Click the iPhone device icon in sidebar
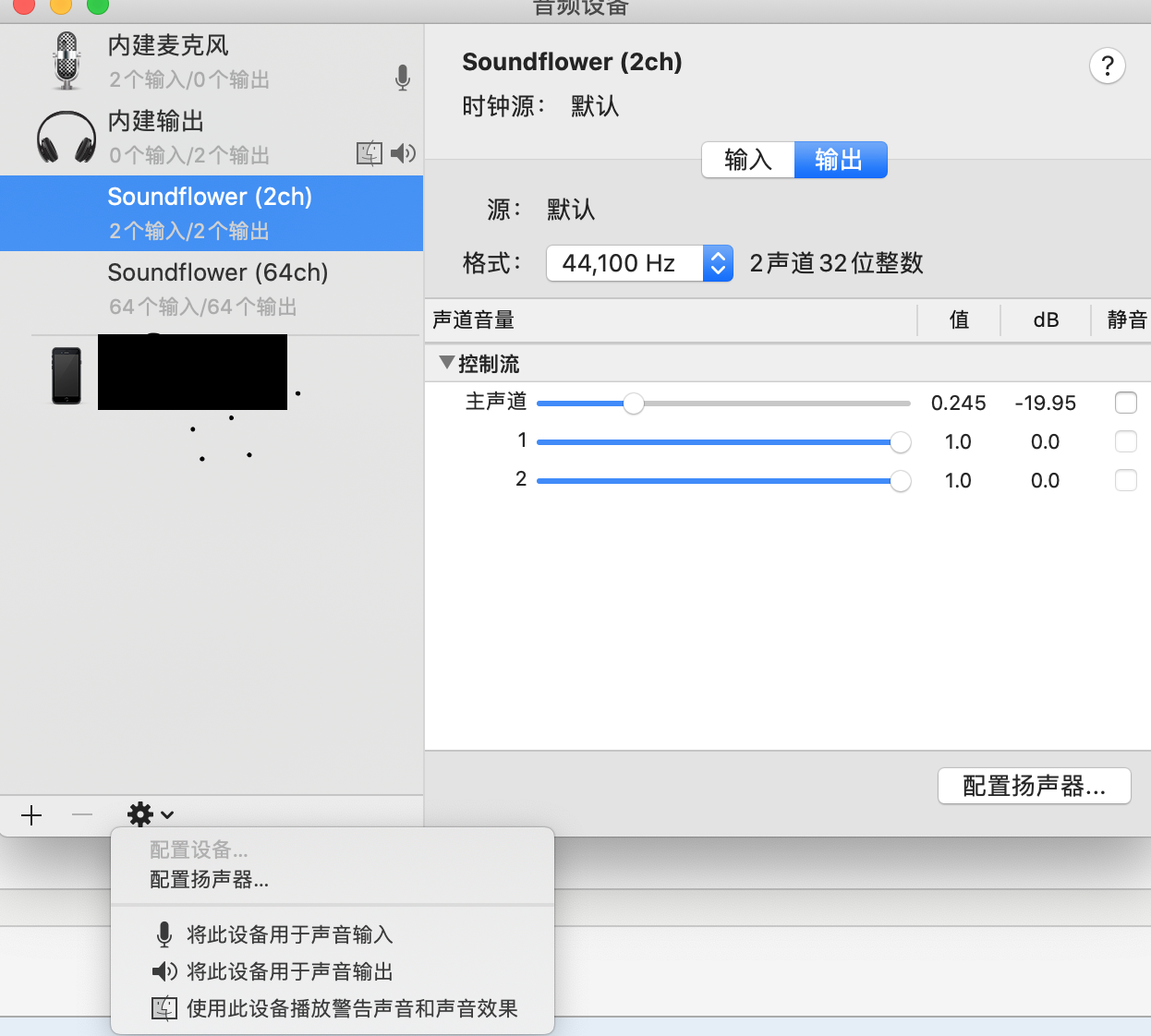The width and height of the screenshot is (1151, 1036). (x=67, y=376)
